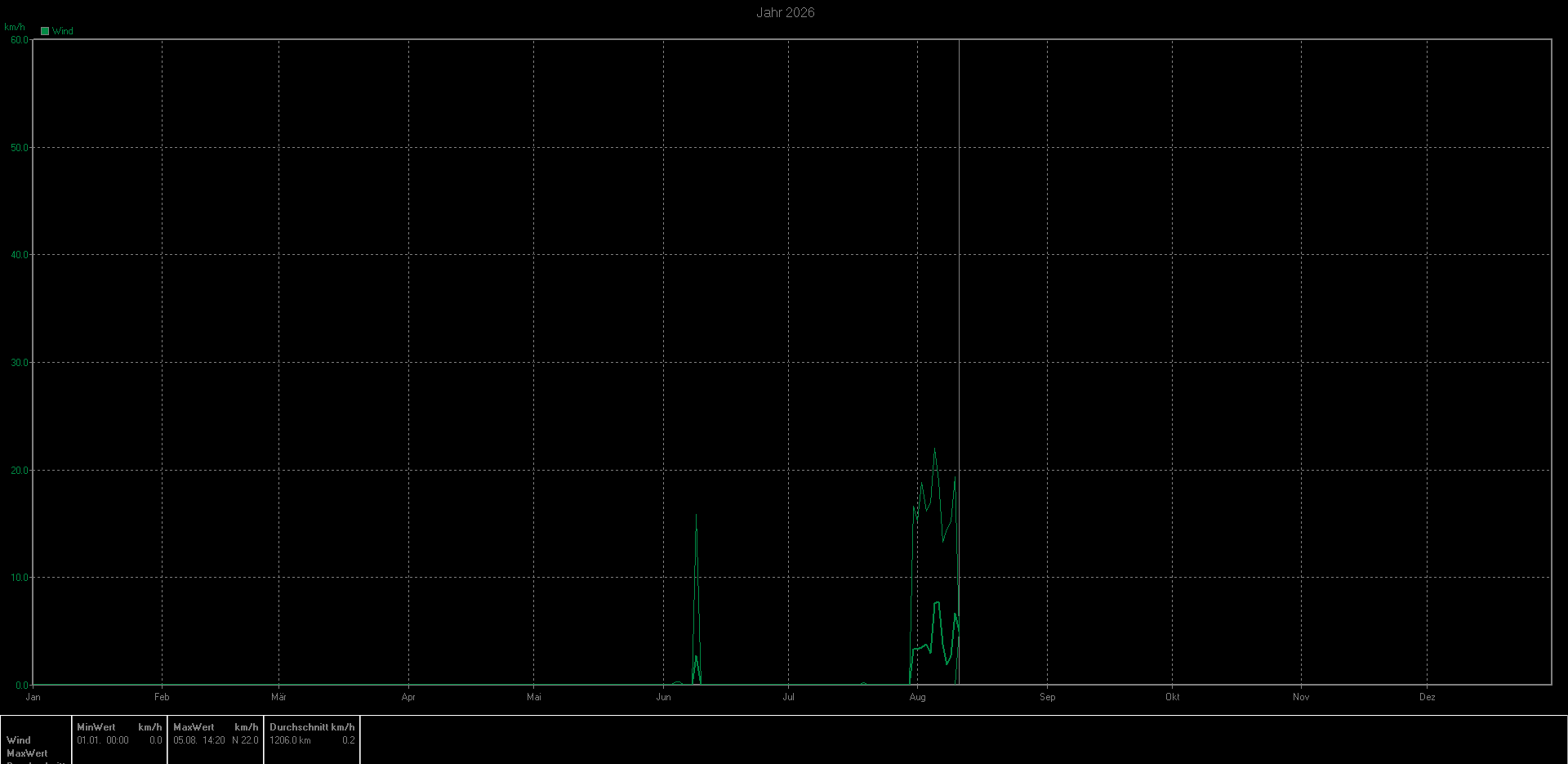The image size is (1568, 764).
Task: Click the 60.0 y-axis value
Action: (20, 40)
